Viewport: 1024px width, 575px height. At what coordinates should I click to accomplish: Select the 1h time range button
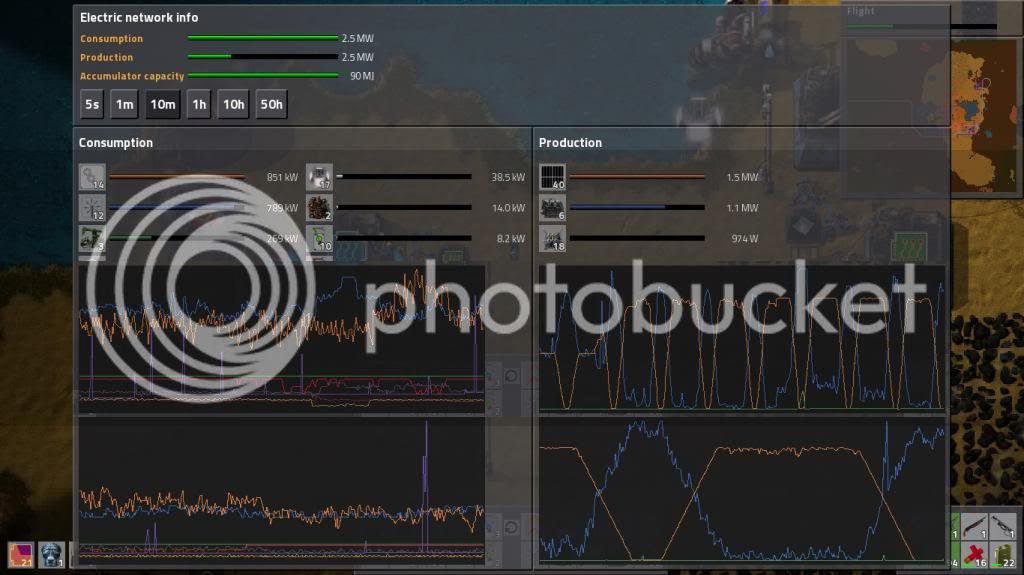(x=199, y=105)
